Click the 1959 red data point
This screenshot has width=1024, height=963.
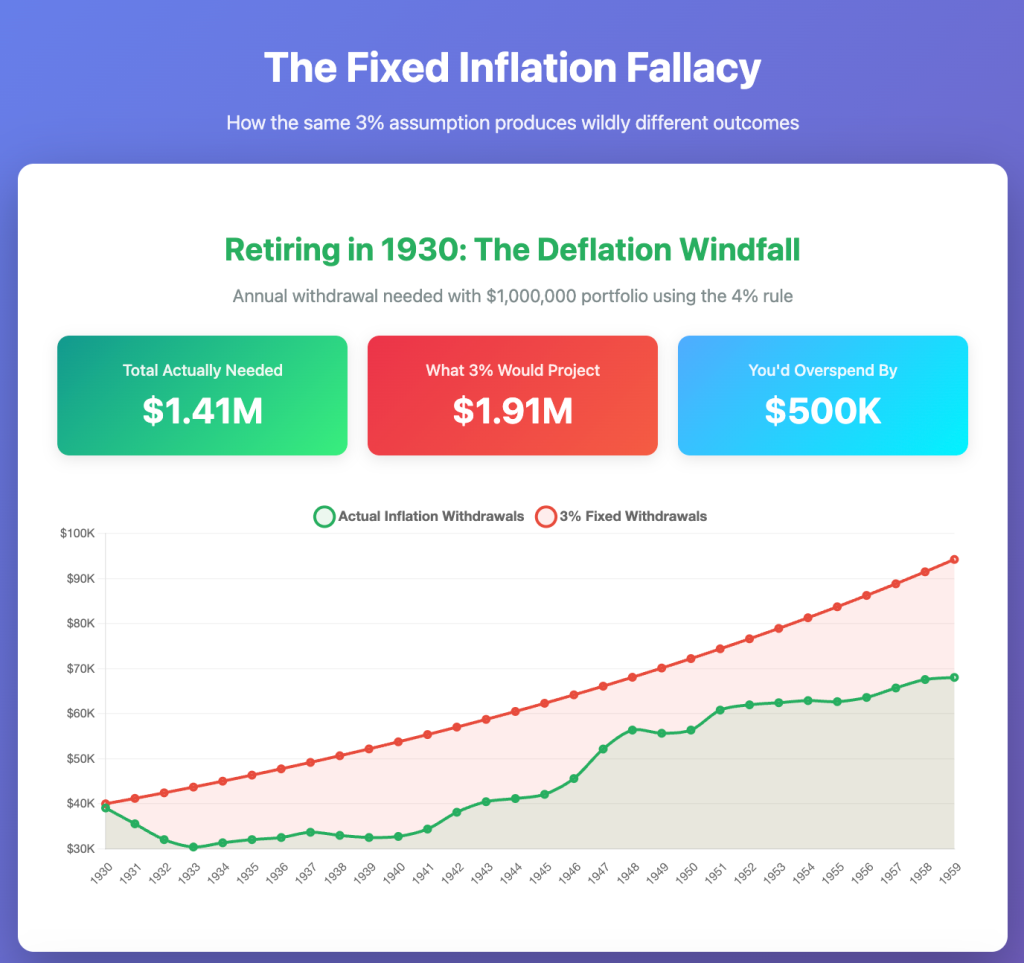tap(954, 559)
